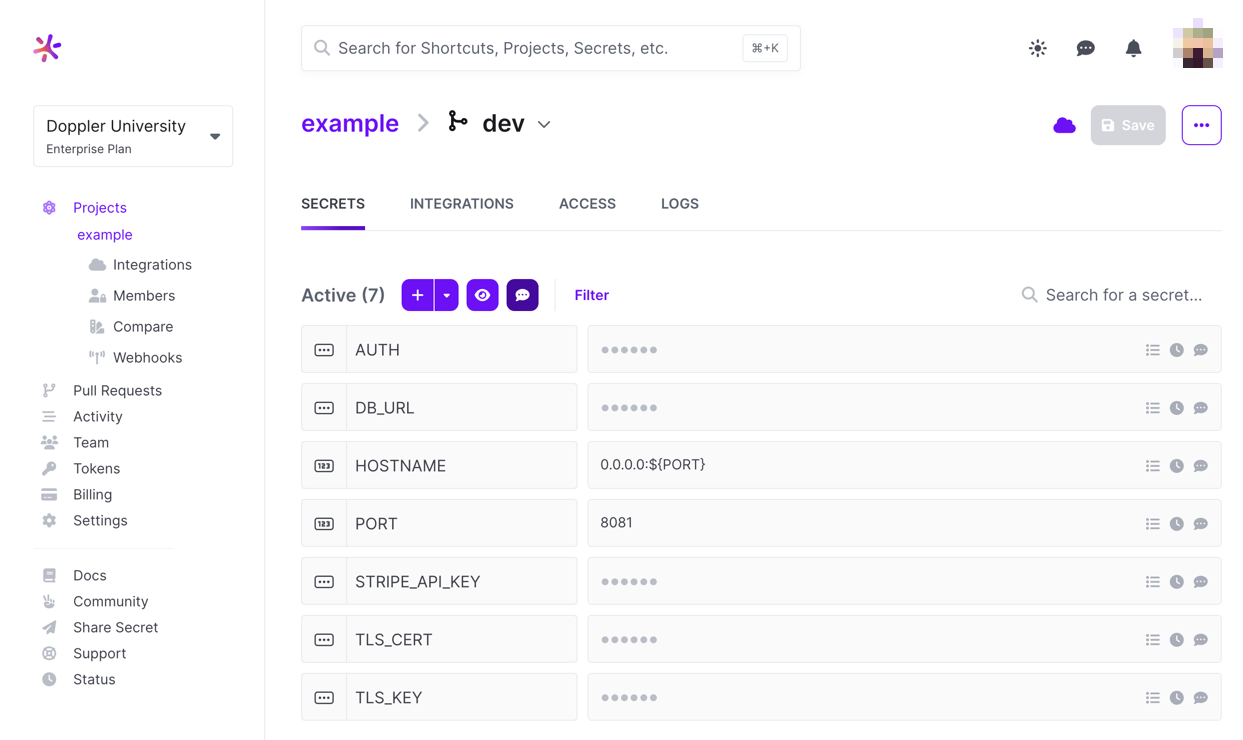This screenshot has height=740, width=1243.
Task: Reveal masked AUTH secret value
Action: click(x=629, y=350)
